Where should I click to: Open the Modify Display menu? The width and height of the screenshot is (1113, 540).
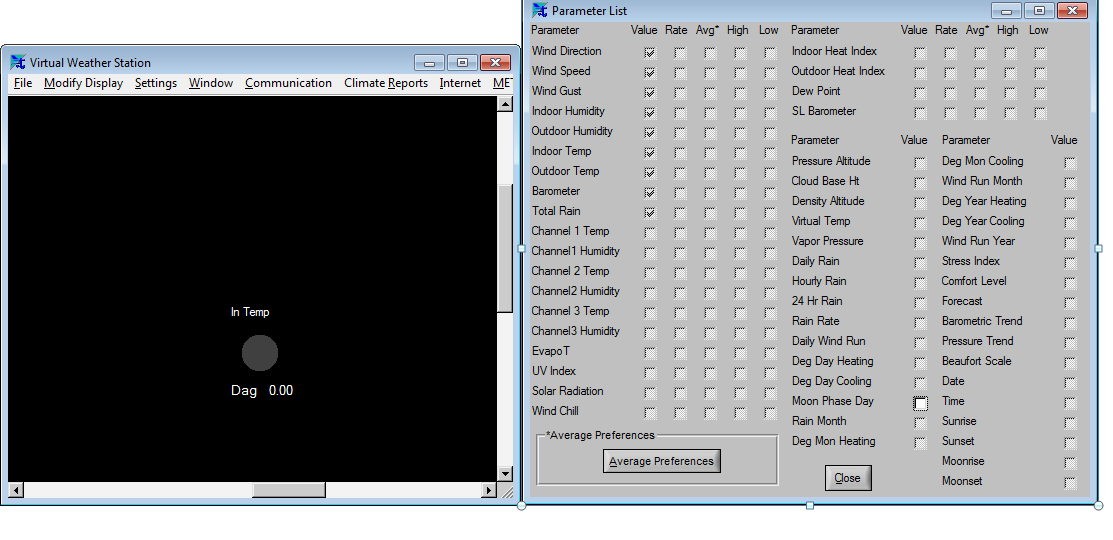(x=83, y=83)
